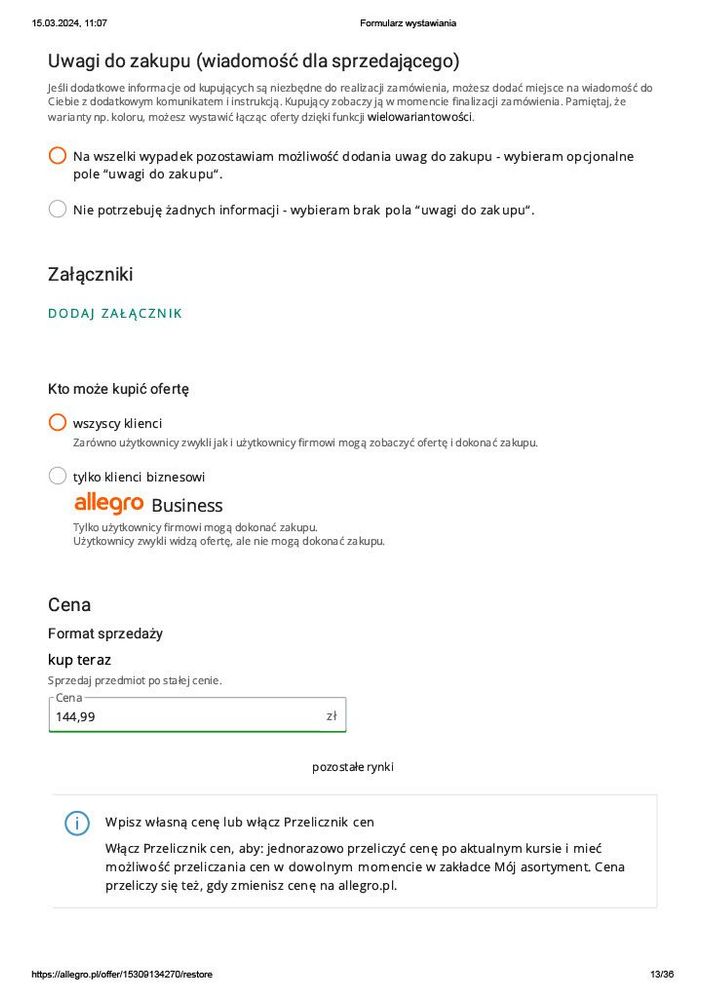Click the allegro.pl restore URL in footer
The height and width of the screenshot is (998, 704).
[x=122, y=974]
